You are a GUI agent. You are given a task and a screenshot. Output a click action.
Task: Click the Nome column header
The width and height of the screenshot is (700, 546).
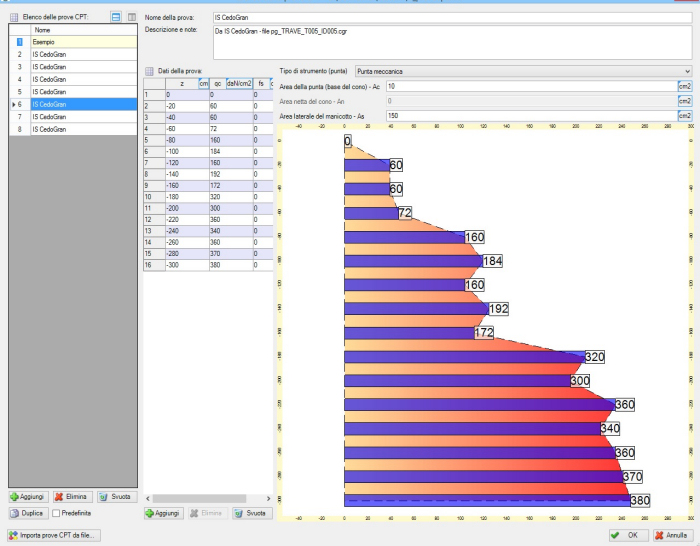84,30
